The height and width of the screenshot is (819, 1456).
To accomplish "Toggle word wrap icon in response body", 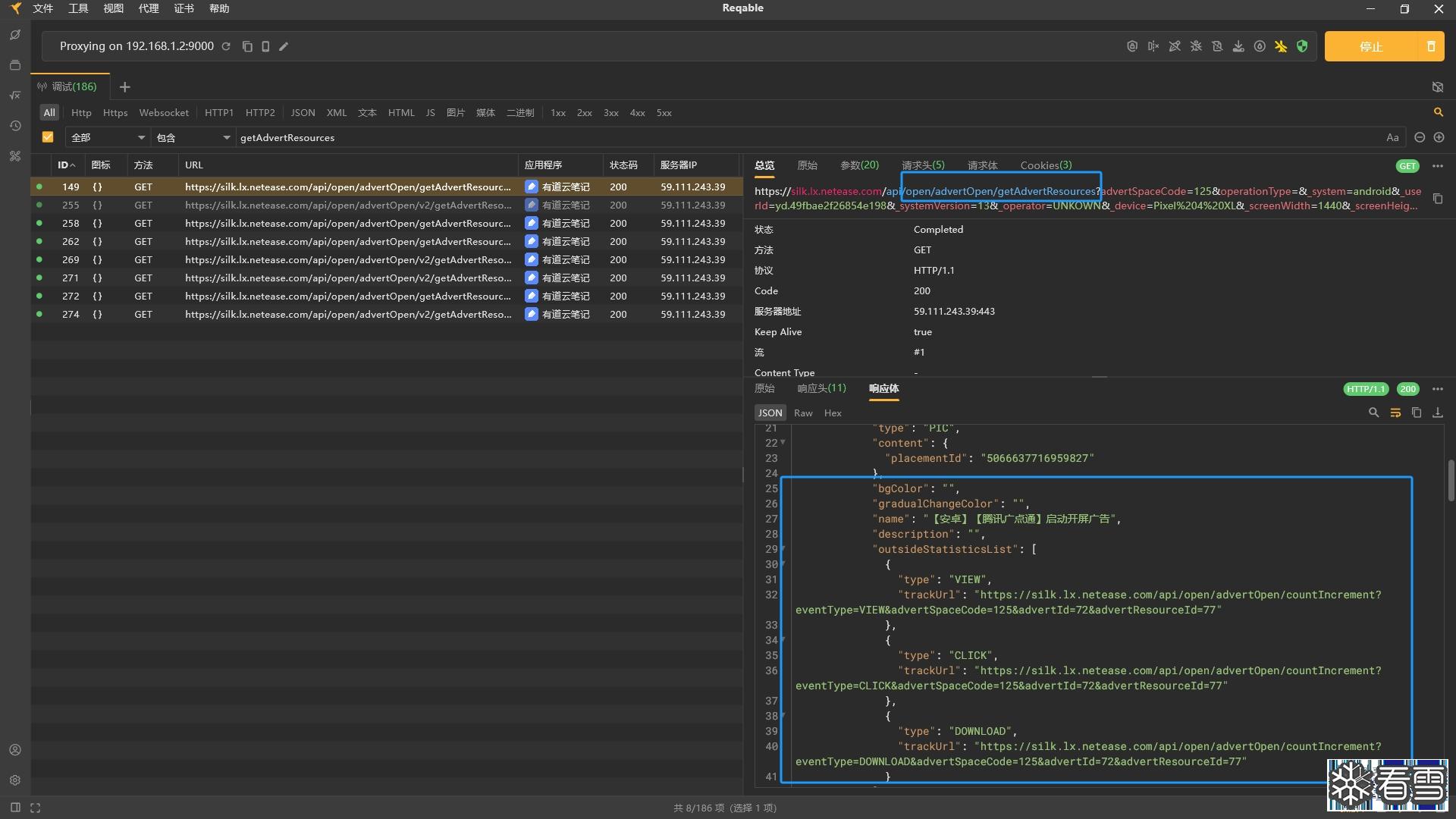I will point(1395,413).
